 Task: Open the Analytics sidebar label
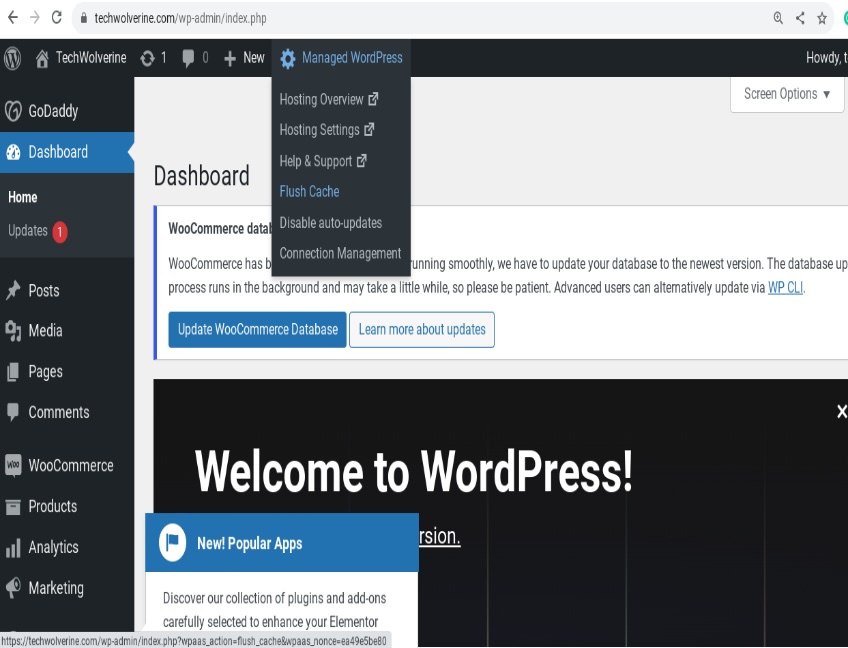[53, 547]
